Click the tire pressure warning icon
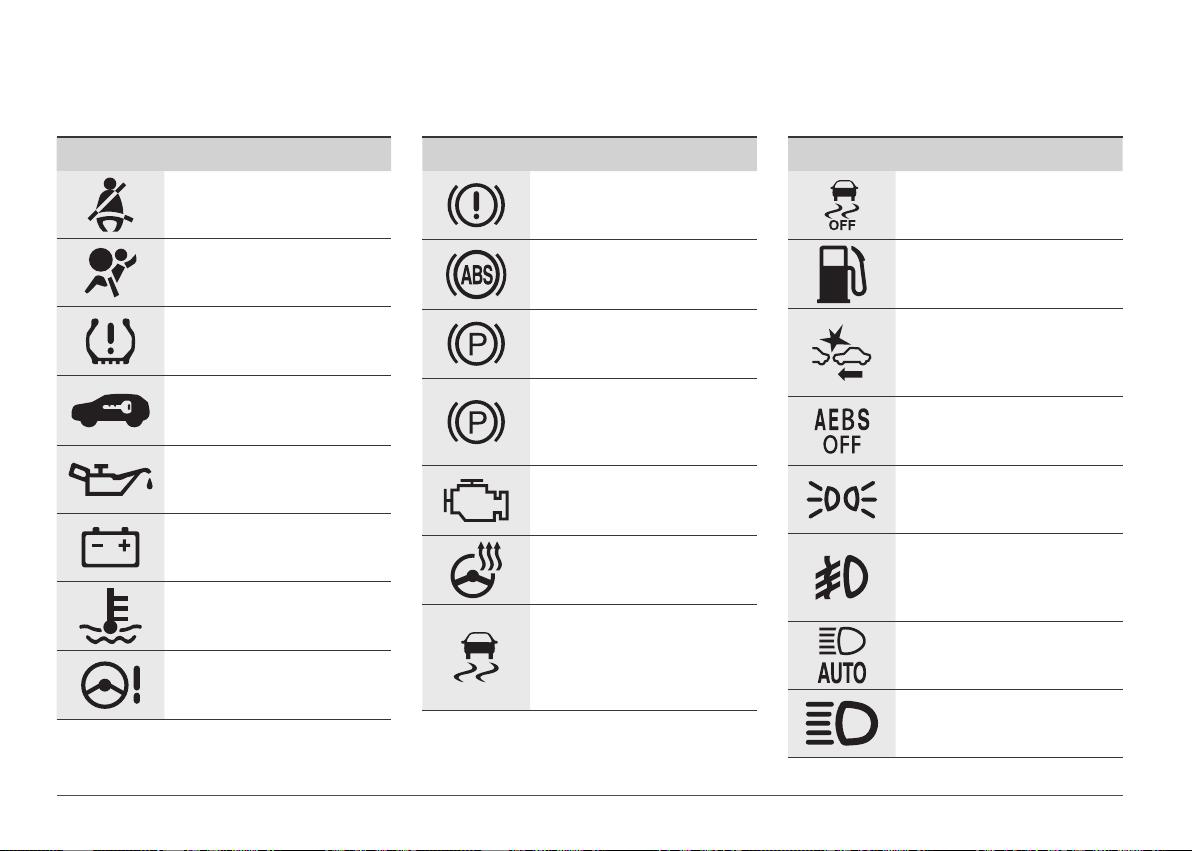The image size is (1192, 851). pyautogui.click(x=110, y=341)
